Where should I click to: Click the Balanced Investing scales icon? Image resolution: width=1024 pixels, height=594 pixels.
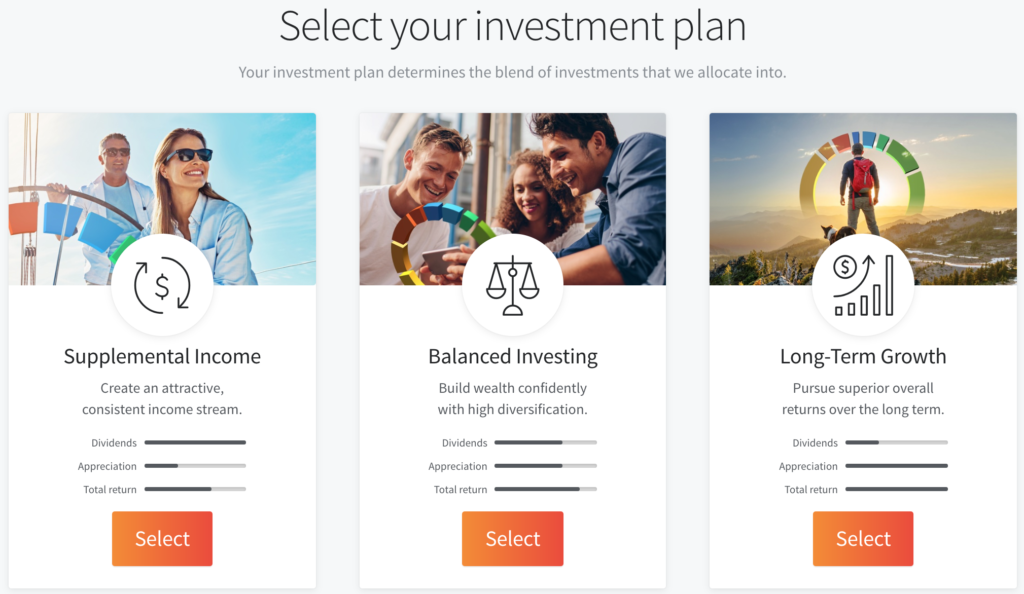[x=512, y=285]
